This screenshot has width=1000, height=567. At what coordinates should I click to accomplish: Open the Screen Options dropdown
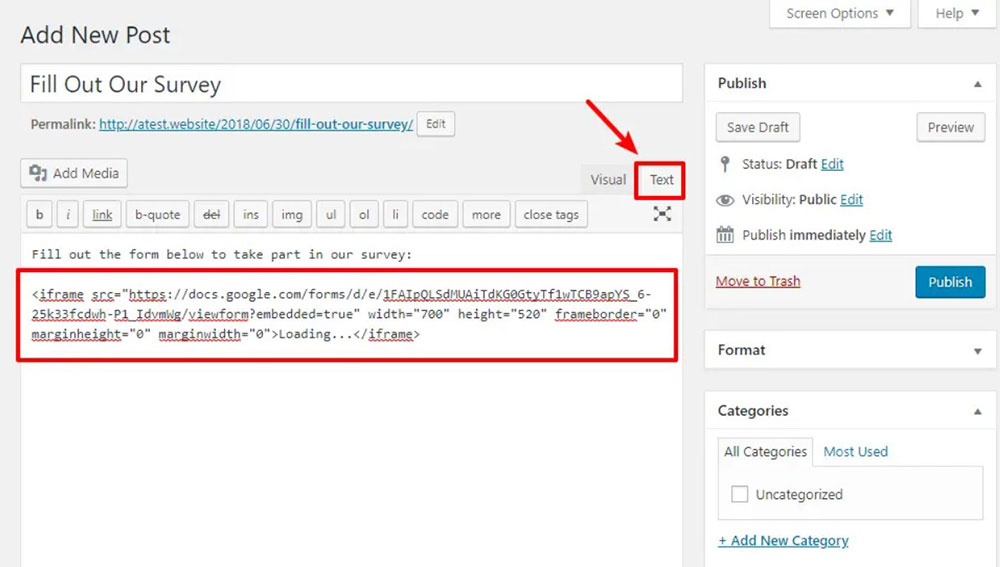[x=840, y=14]
